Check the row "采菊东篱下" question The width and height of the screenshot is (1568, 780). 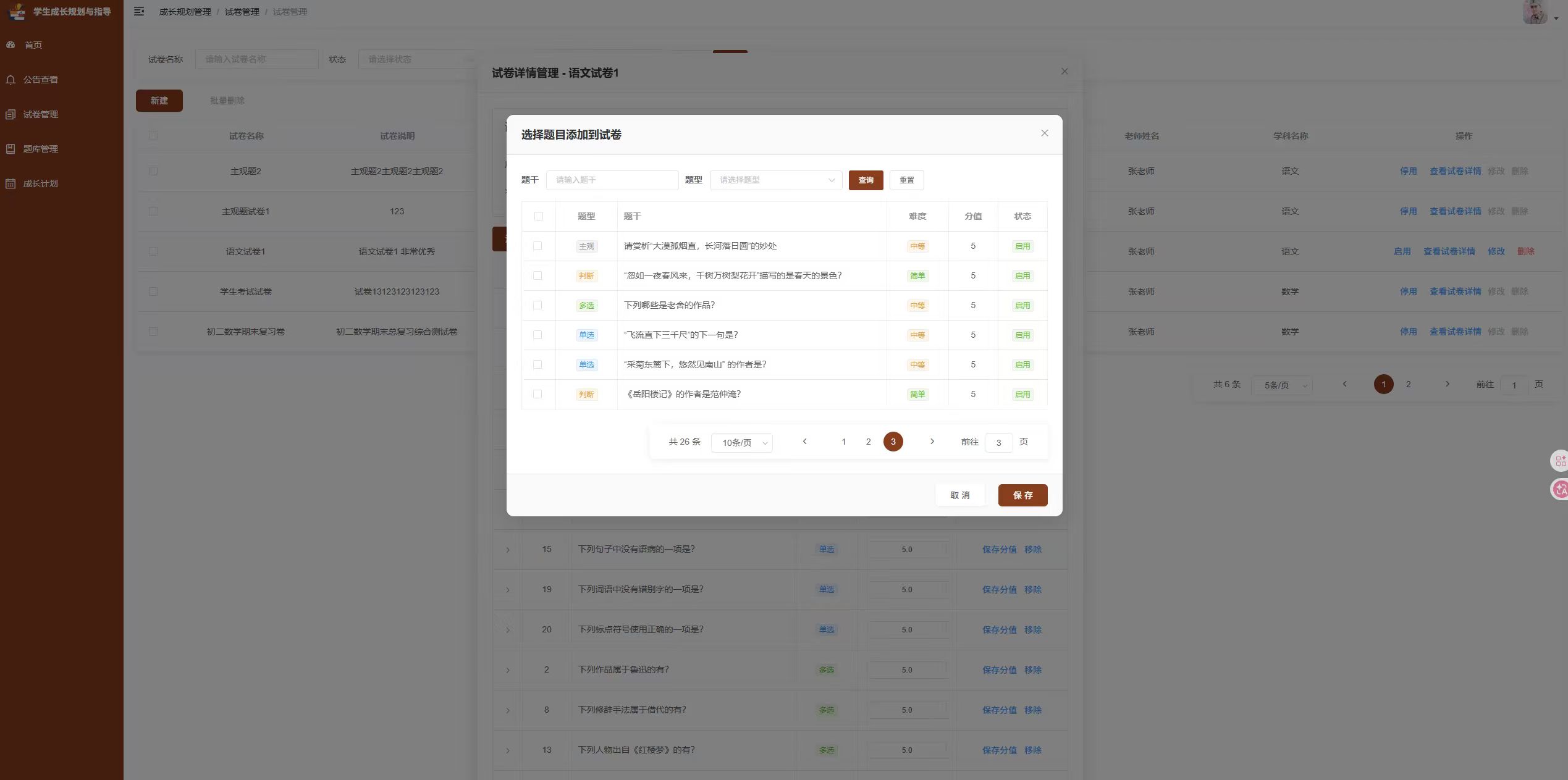coord(537,364)
